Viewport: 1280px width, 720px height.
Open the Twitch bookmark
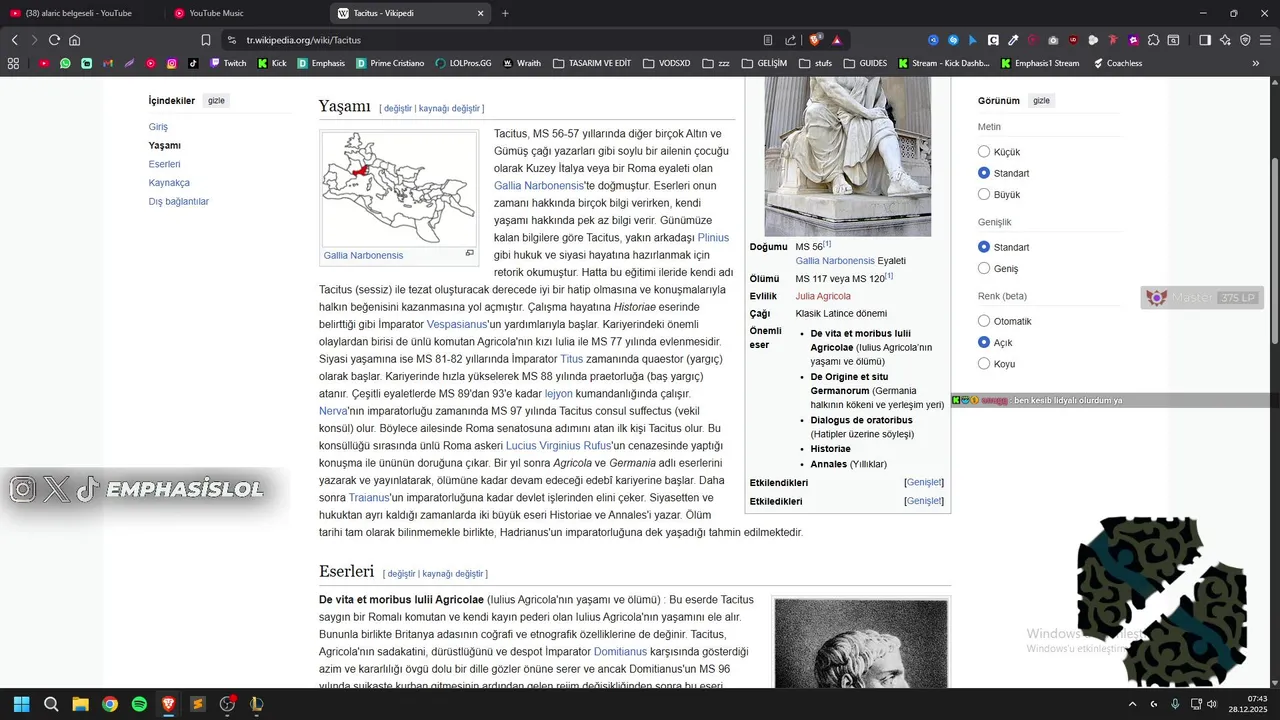pos(228,63)
